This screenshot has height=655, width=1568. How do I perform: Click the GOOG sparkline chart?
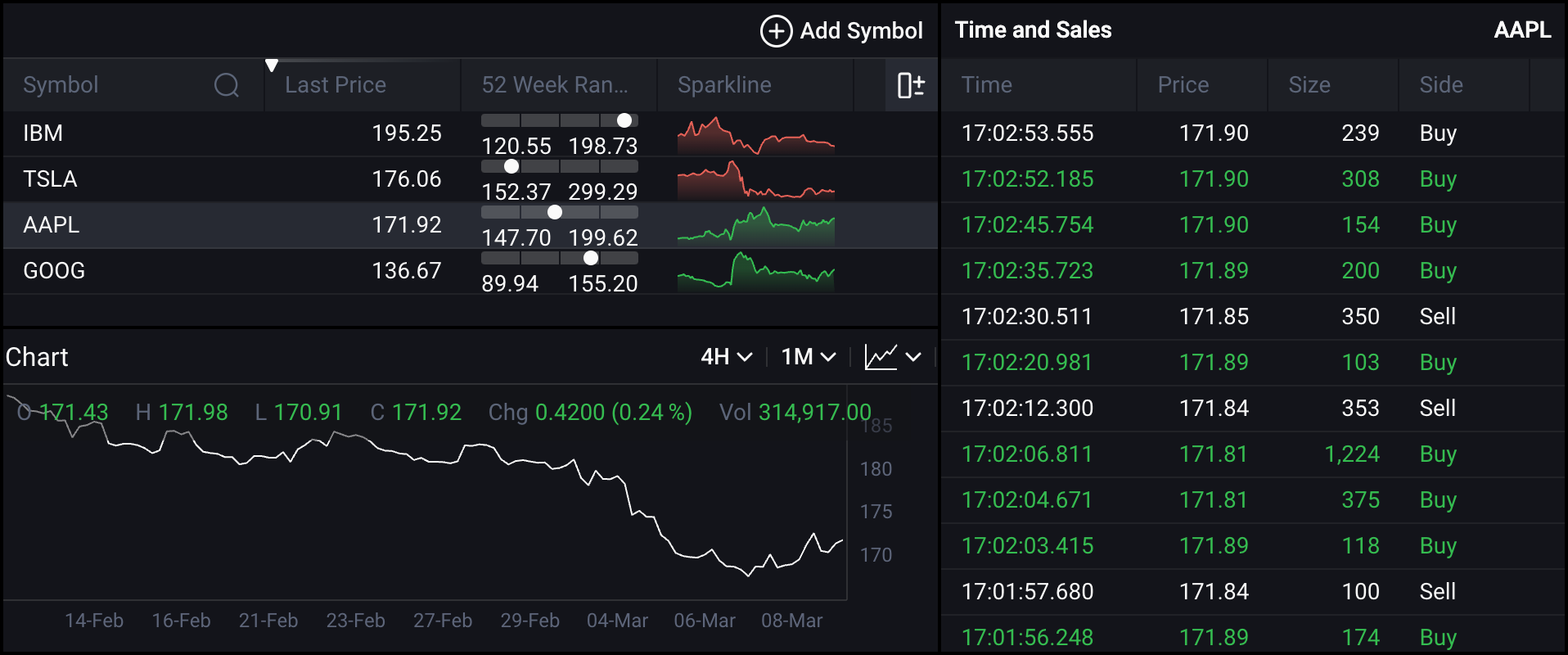click(756, 273)
